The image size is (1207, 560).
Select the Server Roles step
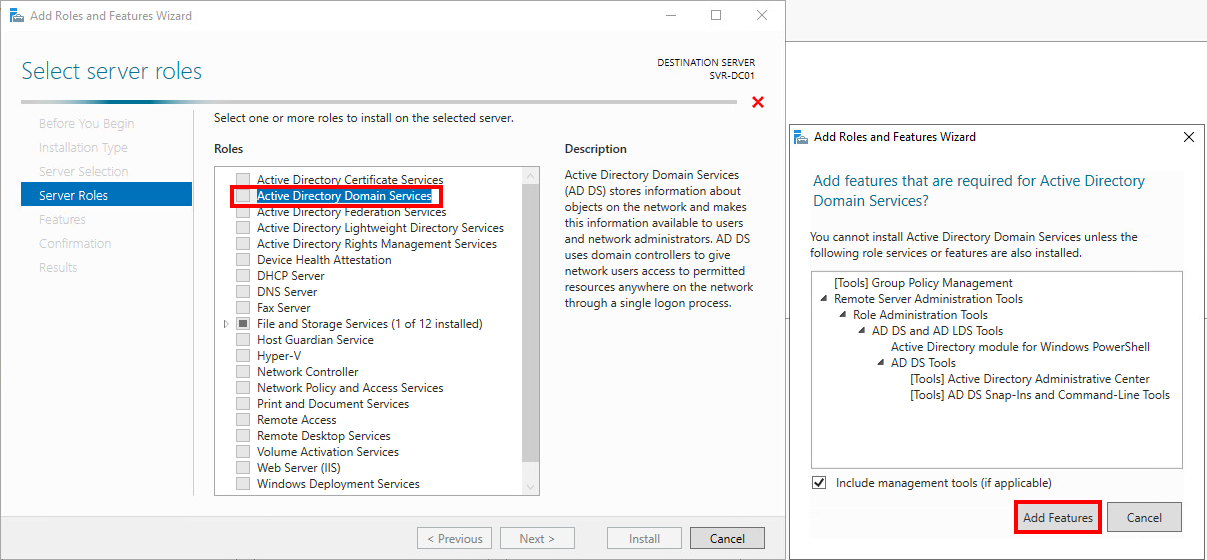coord(106,195)
